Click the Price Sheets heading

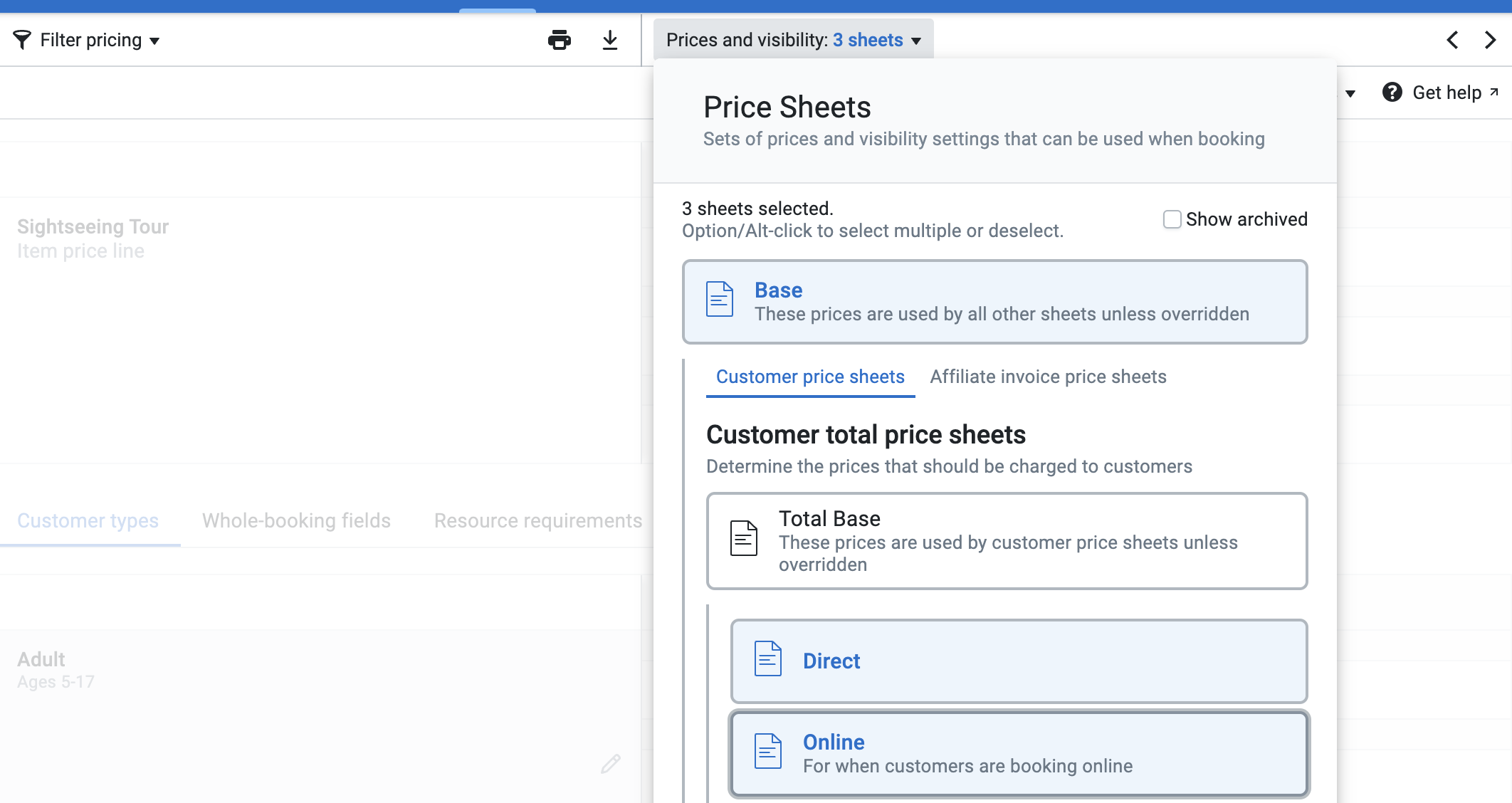pyautogui.click(x=787, y=107)
